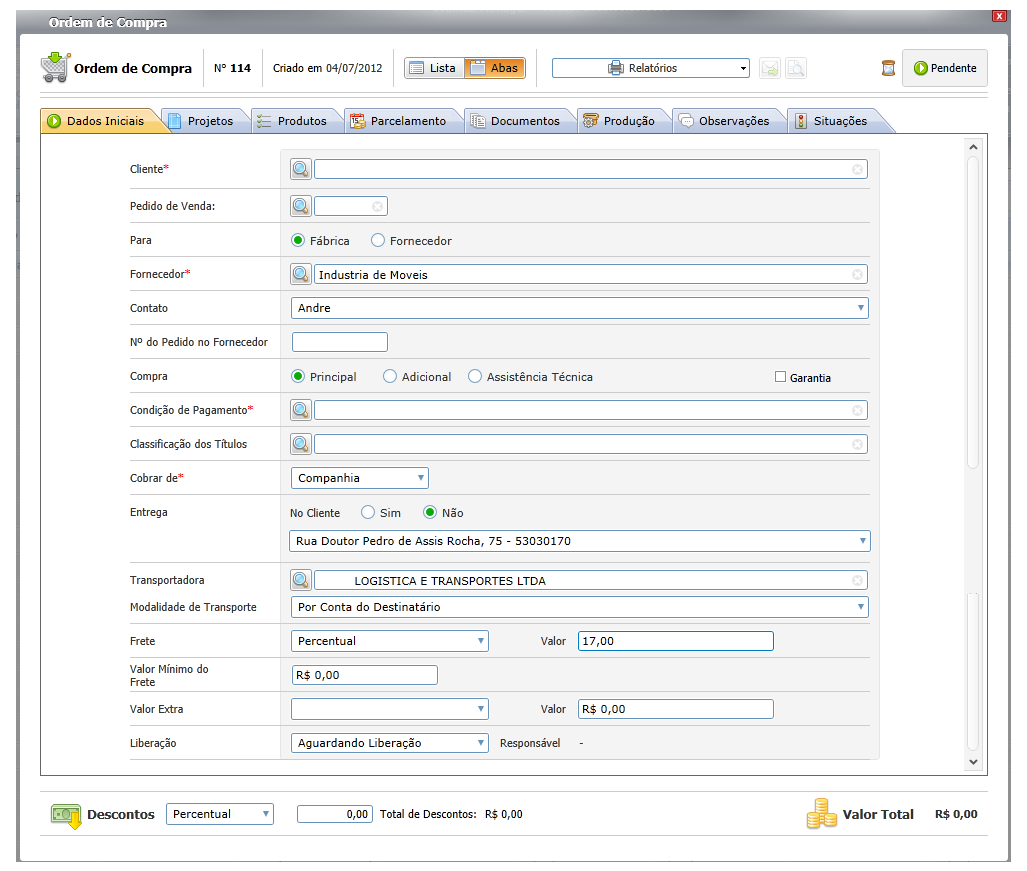
Task: Open the Relatórios dropdown
Action: (x=650, y=68)
